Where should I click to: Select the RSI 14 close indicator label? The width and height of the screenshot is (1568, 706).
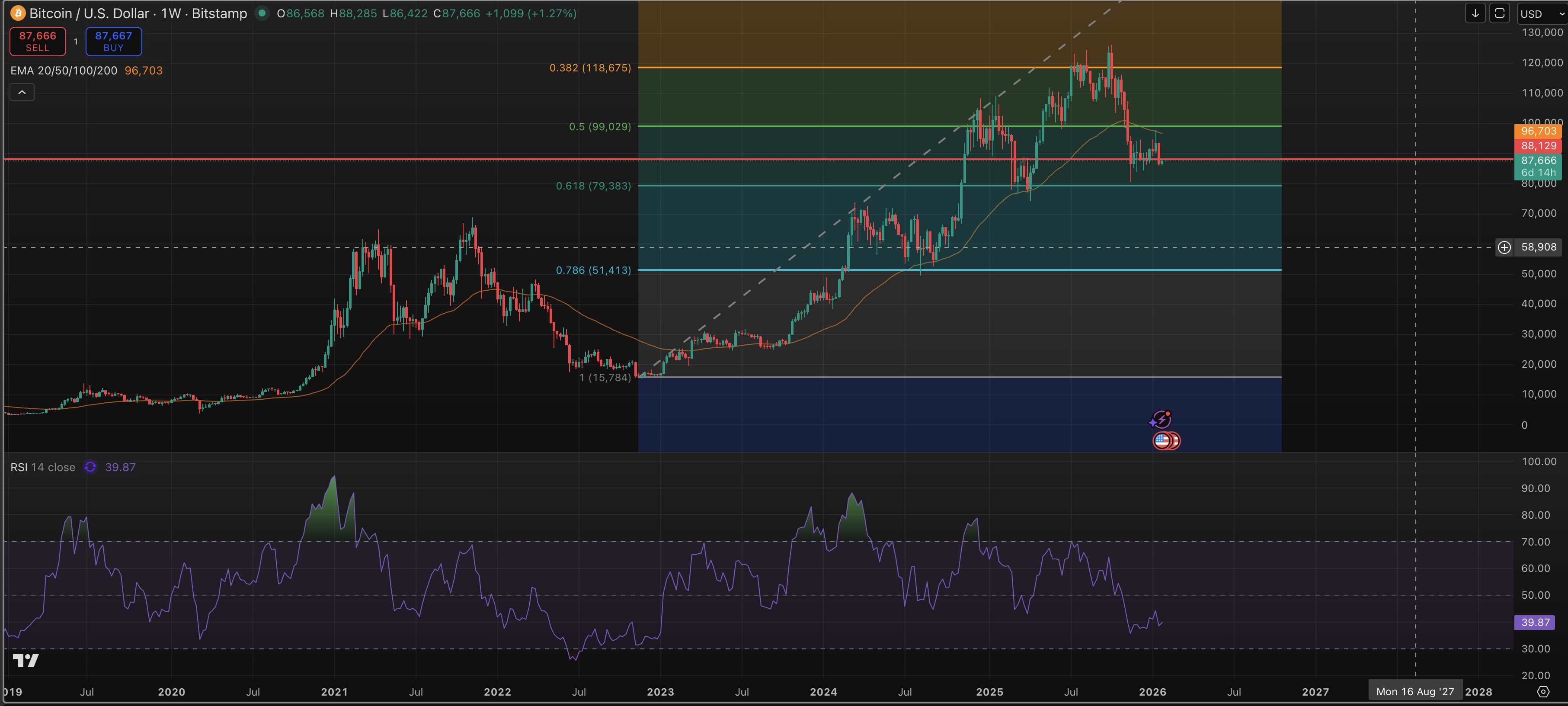click(43, 467)
